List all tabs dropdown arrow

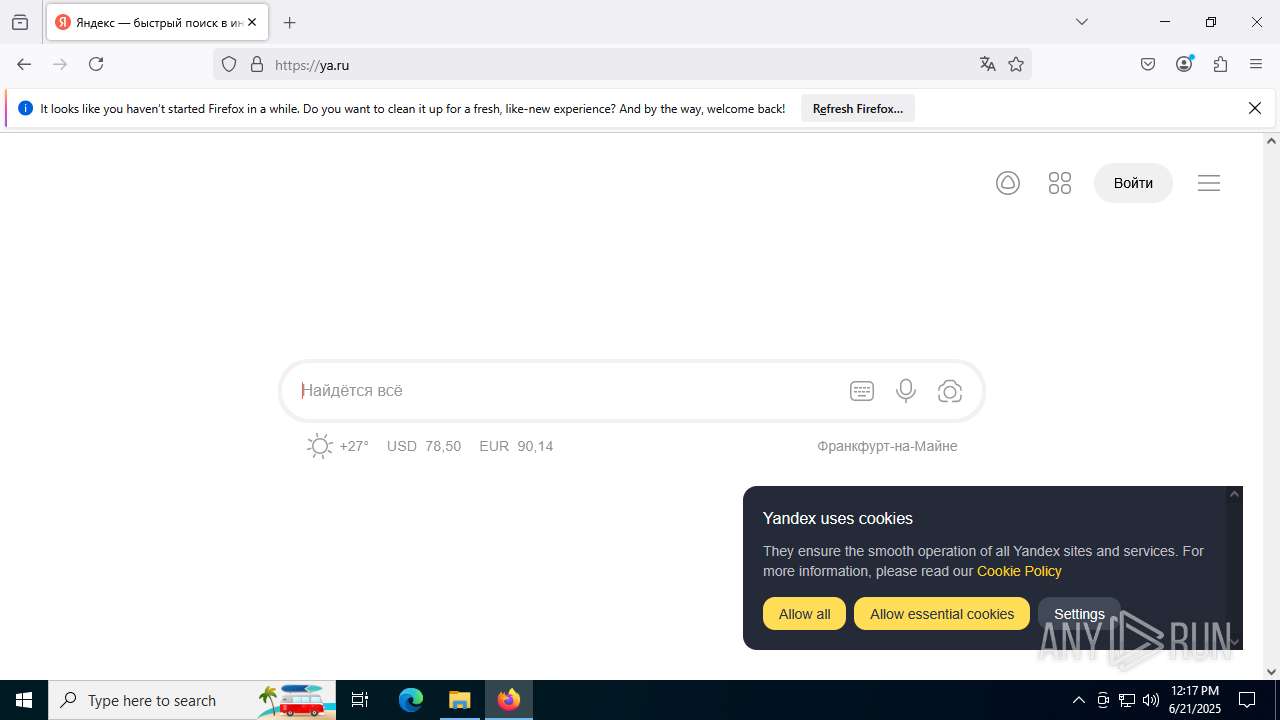(1082, 22)
